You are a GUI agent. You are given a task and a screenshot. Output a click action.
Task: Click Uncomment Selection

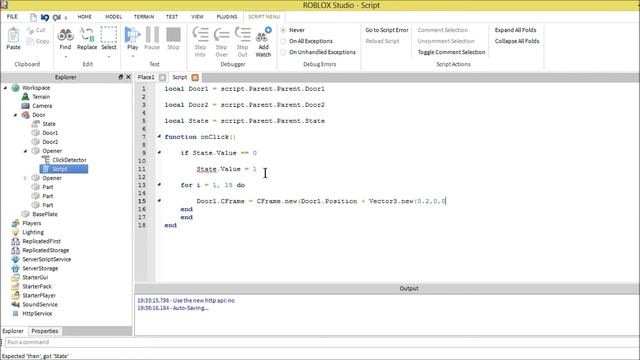(x=446, y=41)
